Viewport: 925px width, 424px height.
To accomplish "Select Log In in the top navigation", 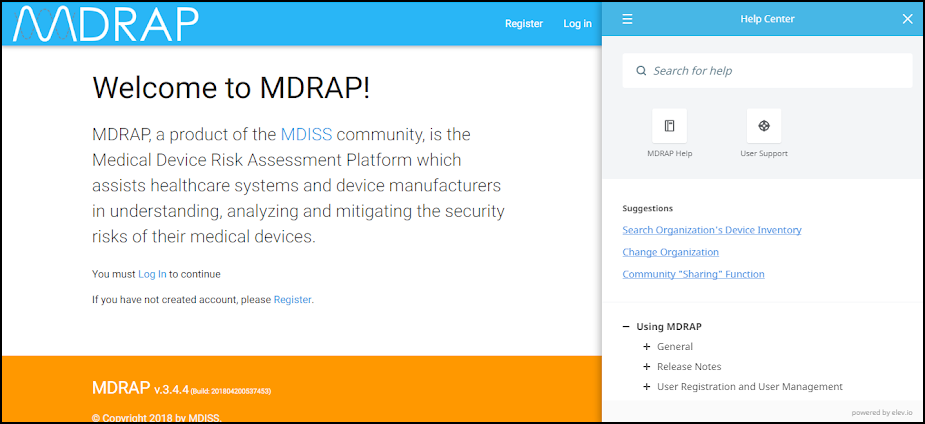I will coord(577,24).
